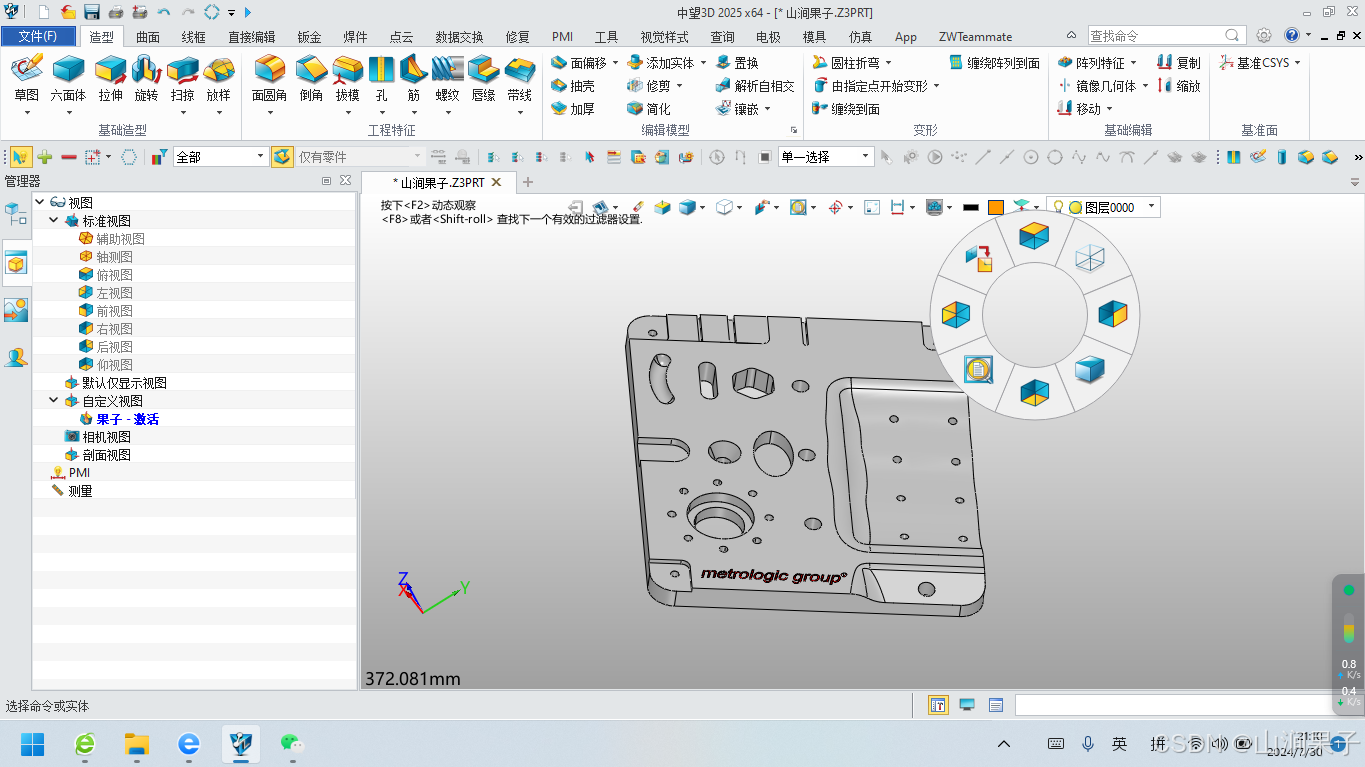Click the black line color swatch

pyautogui.click(x=971, y=207)
